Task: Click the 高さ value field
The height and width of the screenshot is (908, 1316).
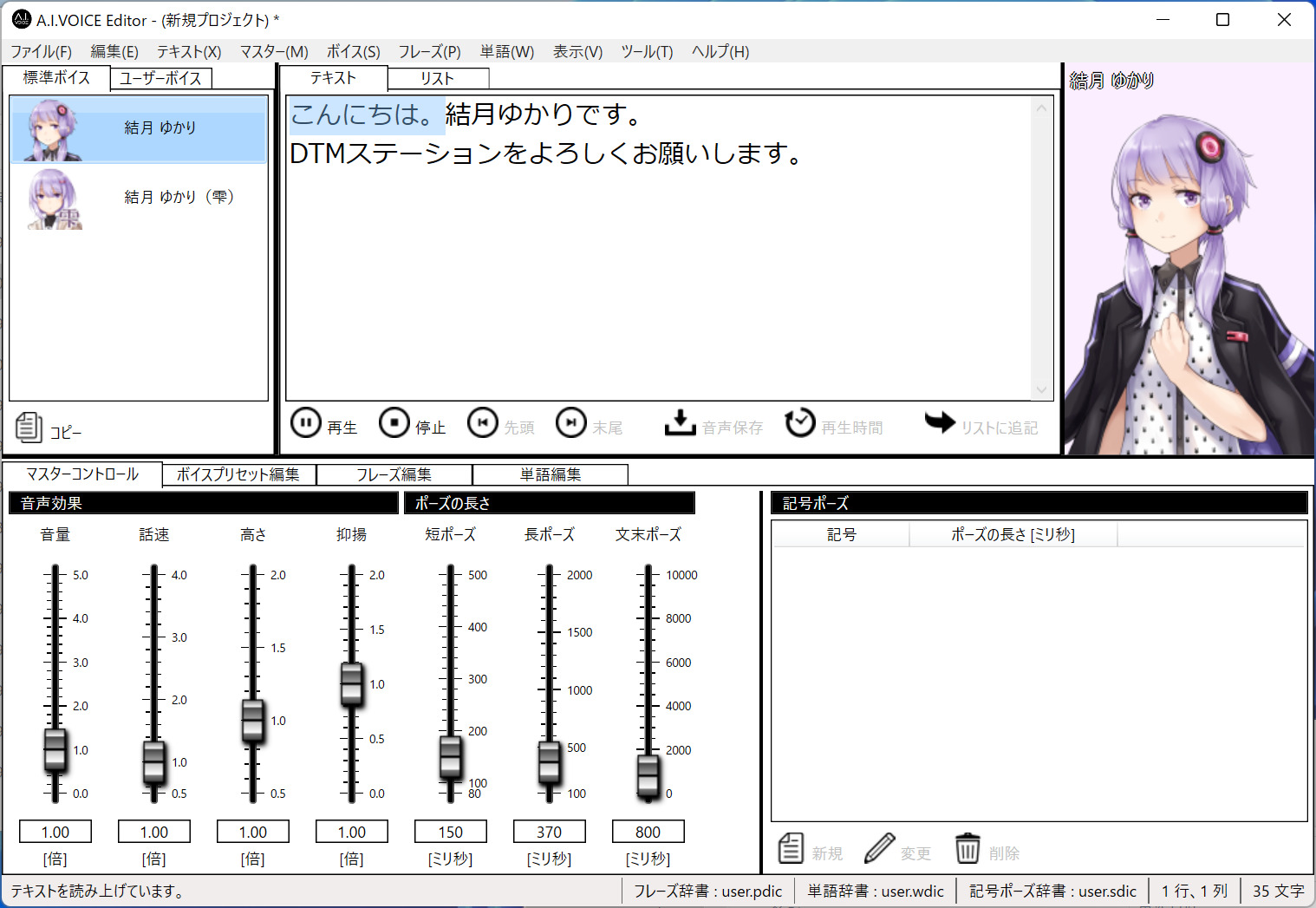Action: pos(253,832)
